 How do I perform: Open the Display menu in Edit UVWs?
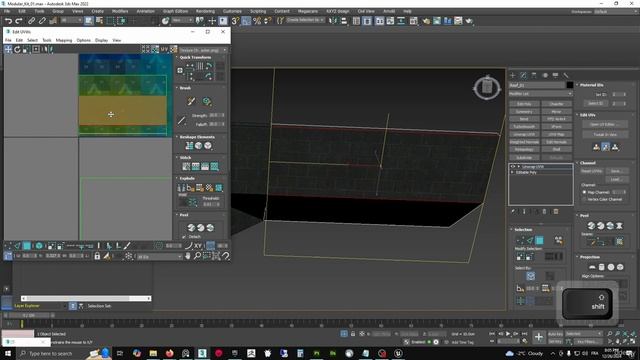tap(101, 40)
